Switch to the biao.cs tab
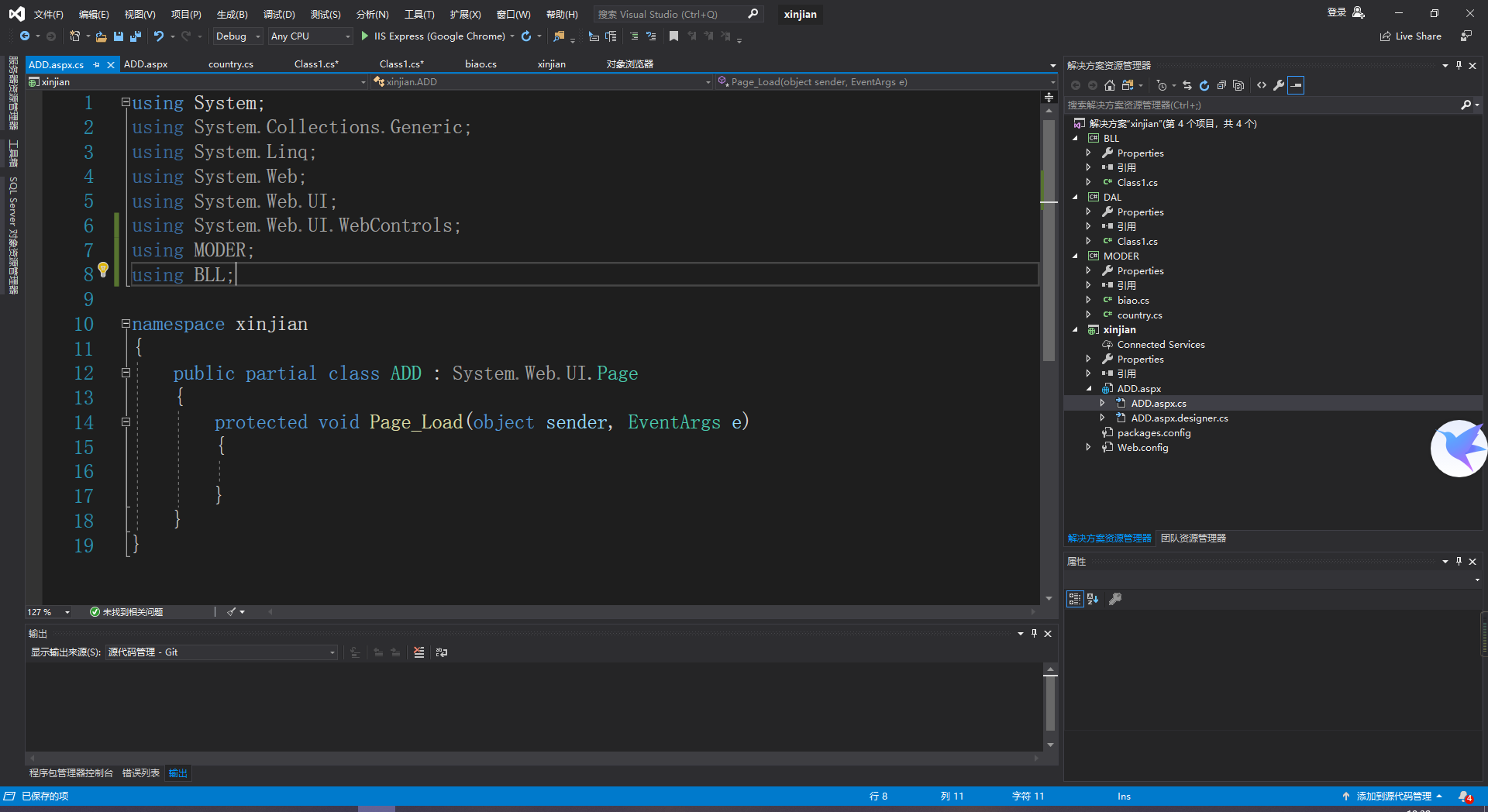This screenshot has height=812, width=1488. (480, 64)
